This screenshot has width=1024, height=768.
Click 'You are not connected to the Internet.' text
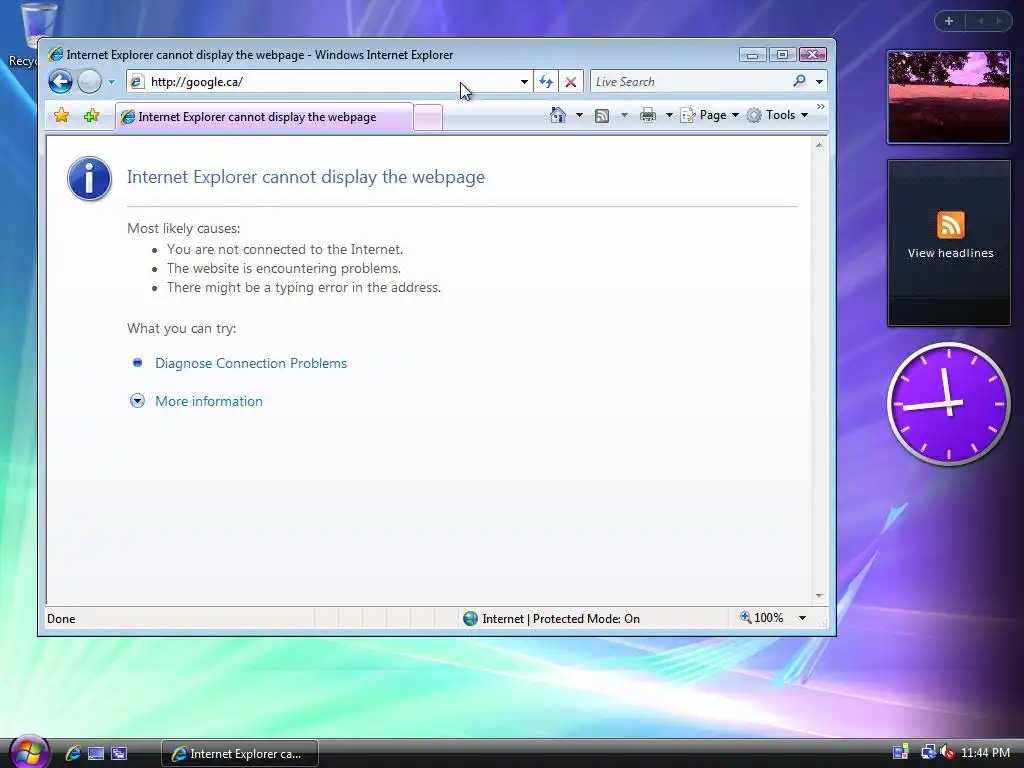285,249
